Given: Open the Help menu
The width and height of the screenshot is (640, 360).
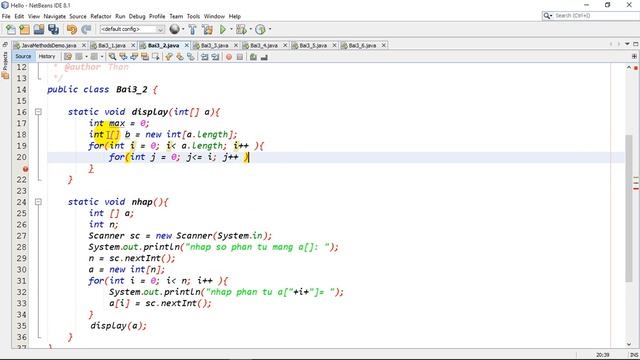Looking at the screenshot, I should click(x=235, y=16).
